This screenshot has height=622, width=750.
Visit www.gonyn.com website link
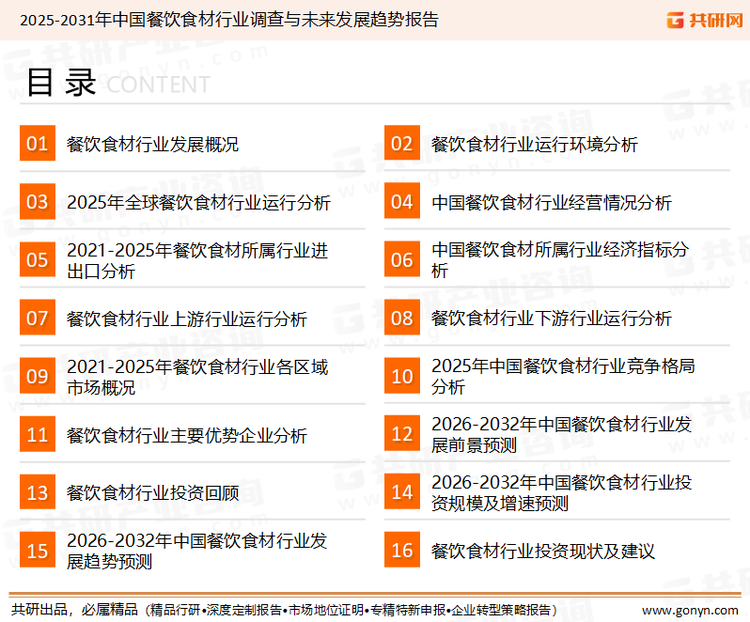[x=687, y=609]
